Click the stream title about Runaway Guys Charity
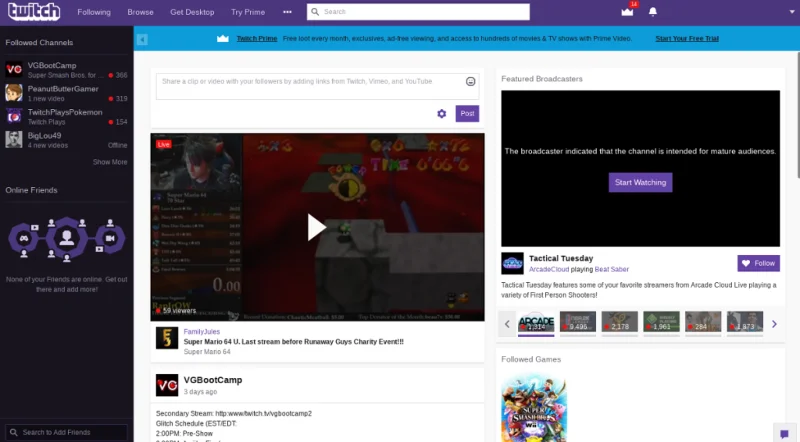Screen dimensions: 800x442 (x=293, y=342)
